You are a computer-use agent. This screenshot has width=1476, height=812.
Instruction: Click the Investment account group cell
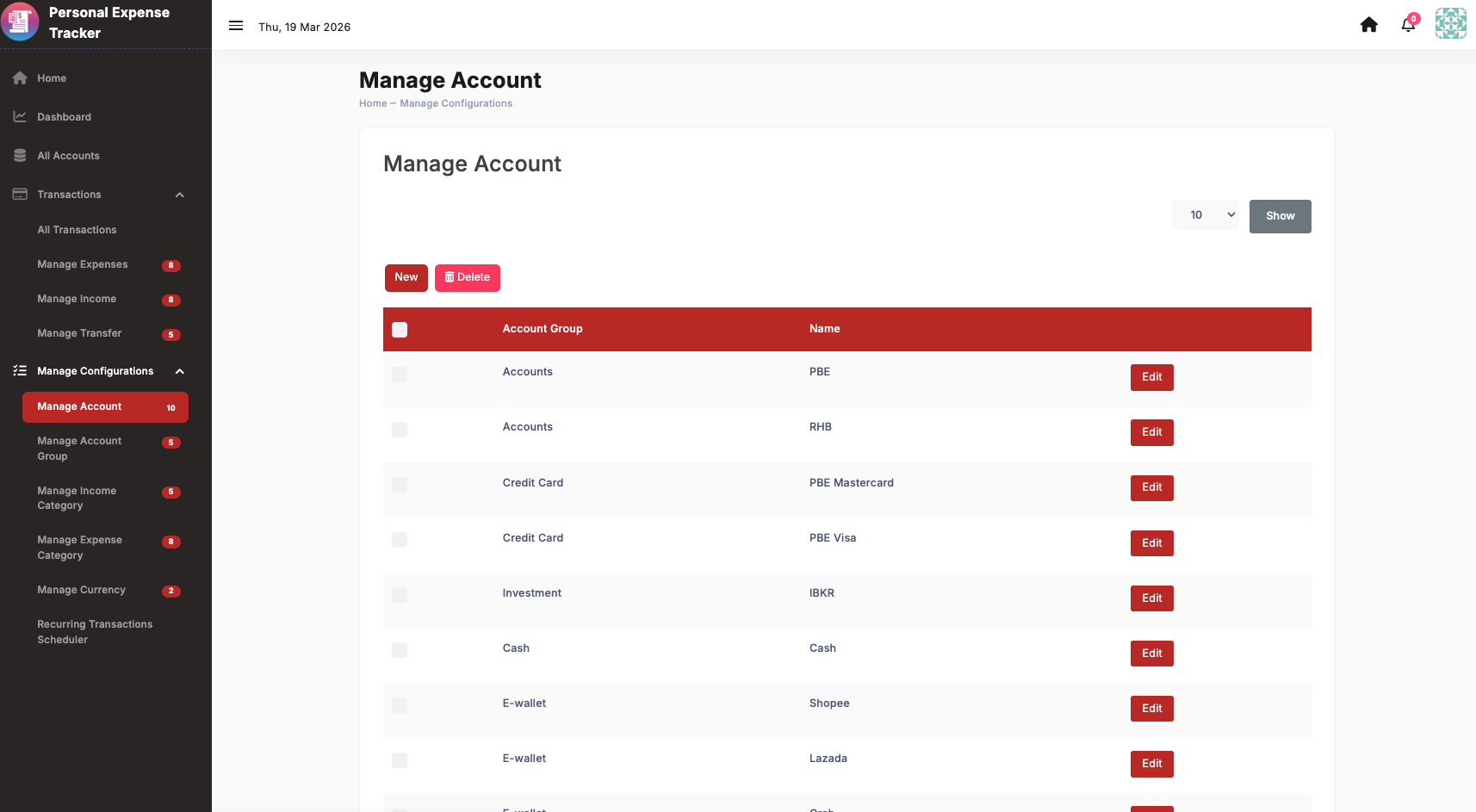click(532, 593)
